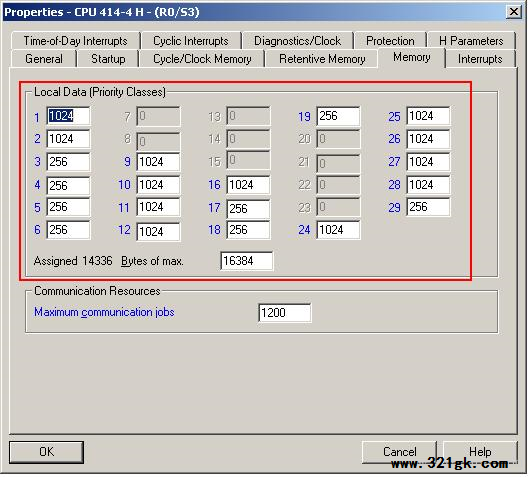Click priority class 5 field
528x477 pixels.
pyautogui.click(x=68, y=207)
